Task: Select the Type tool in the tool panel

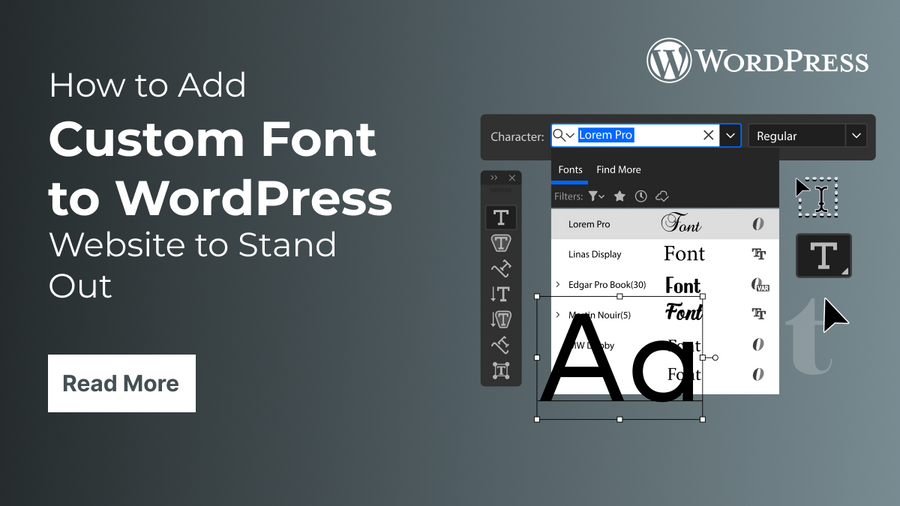Action: [501, 217]
